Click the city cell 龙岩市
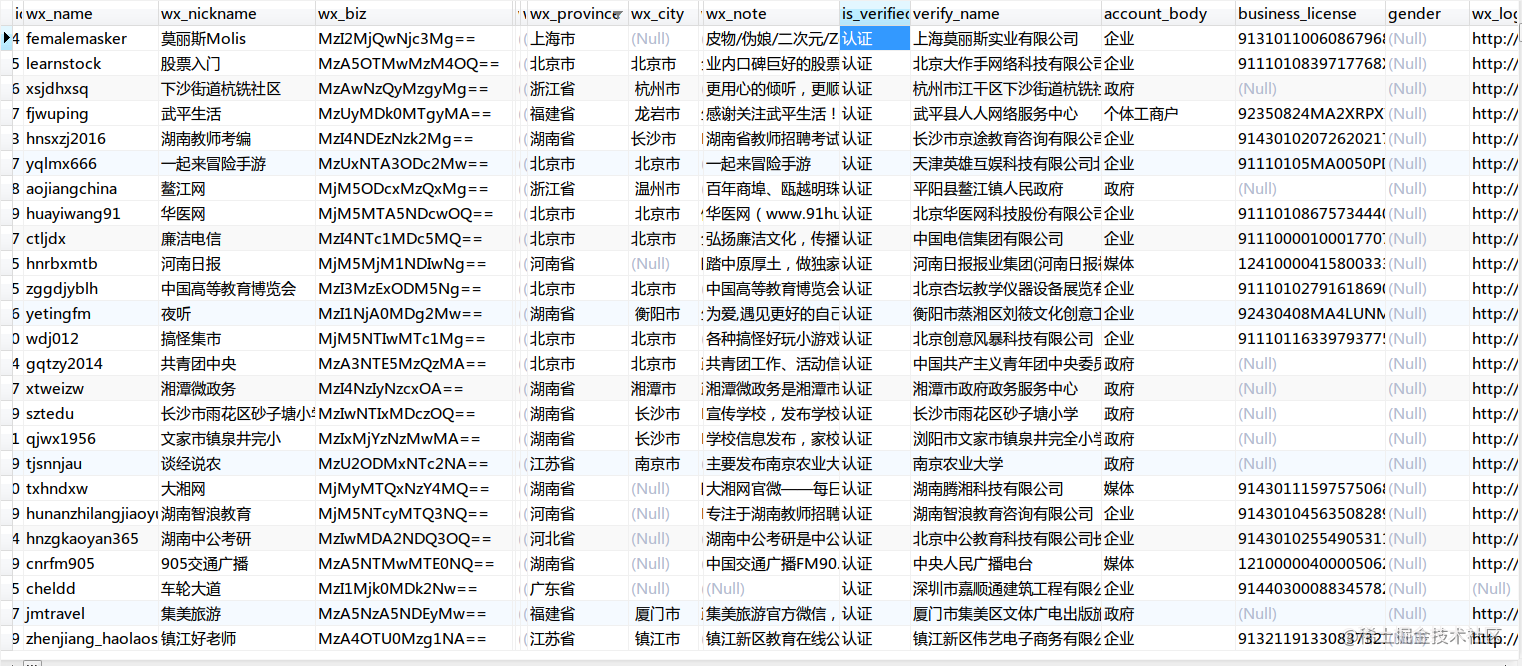1522x666 pixels. click(x=664, y=114)
